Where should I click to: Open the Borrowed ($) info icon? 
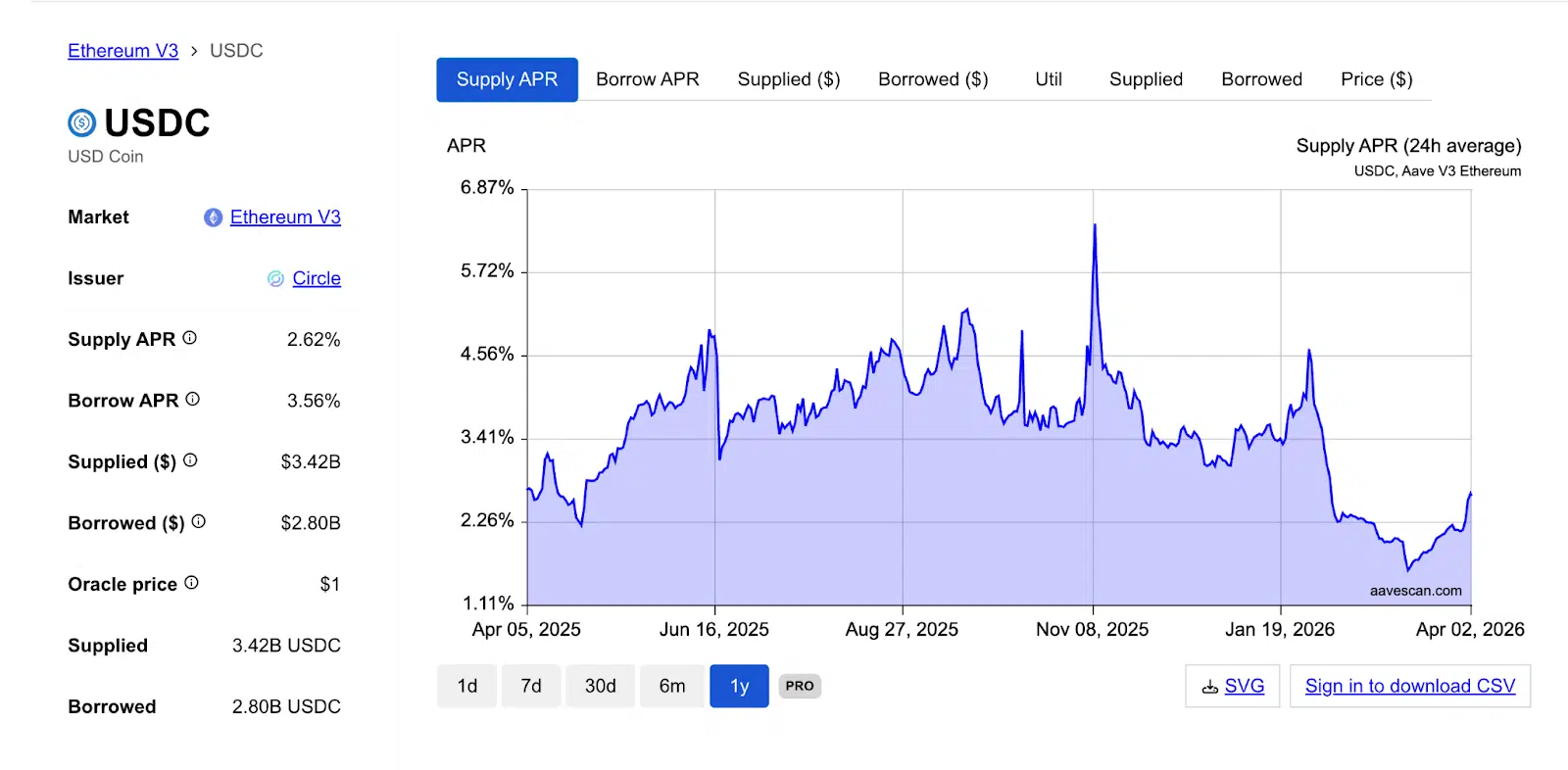[x=199, y=521]
